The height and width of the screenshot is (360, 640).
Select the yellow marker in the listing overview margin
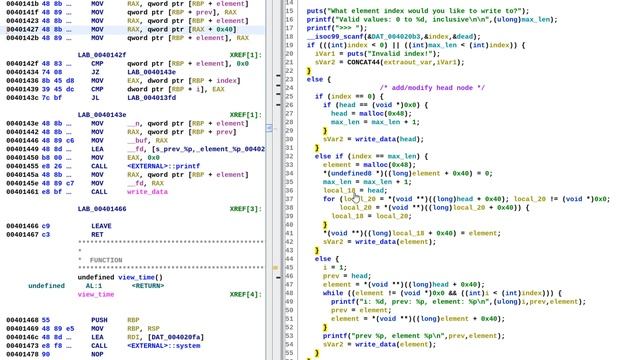click(x=275, y=268)
